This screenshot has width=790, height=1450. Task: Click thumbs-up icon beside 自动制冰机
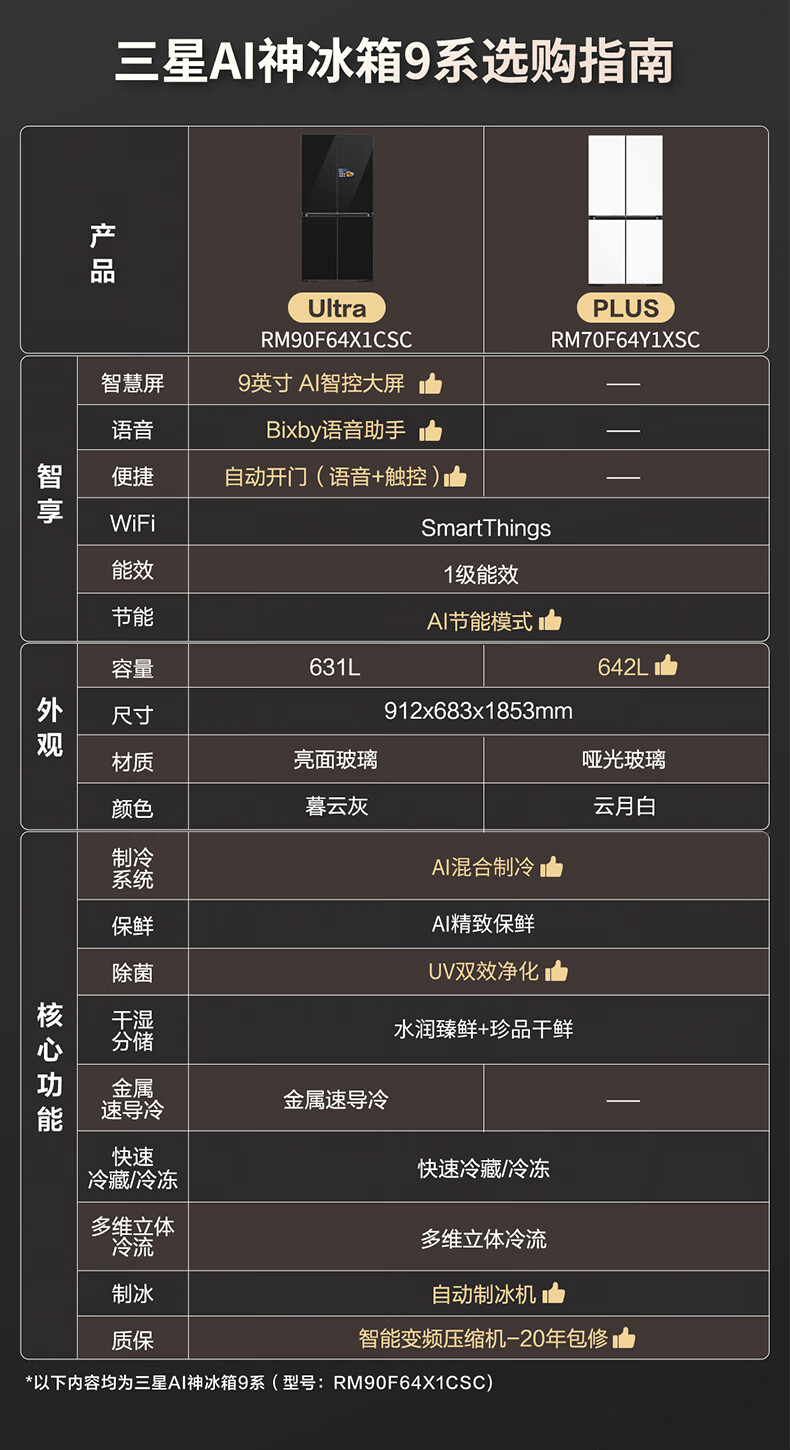coord(553,1294)
